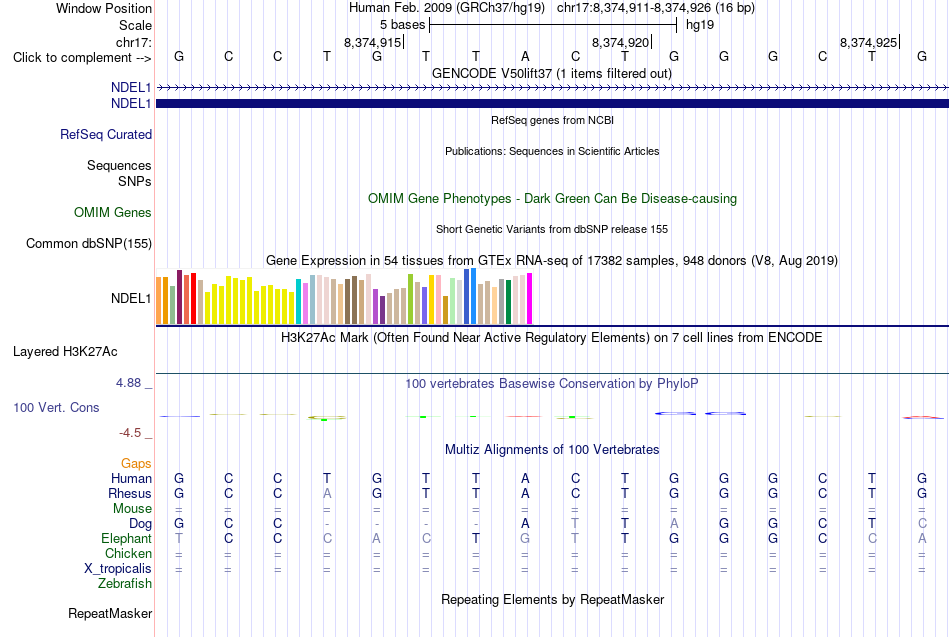Screen dimensions: 950x637
Task: Click position marker 8,374,925
Action: click(x=869, y=42)
